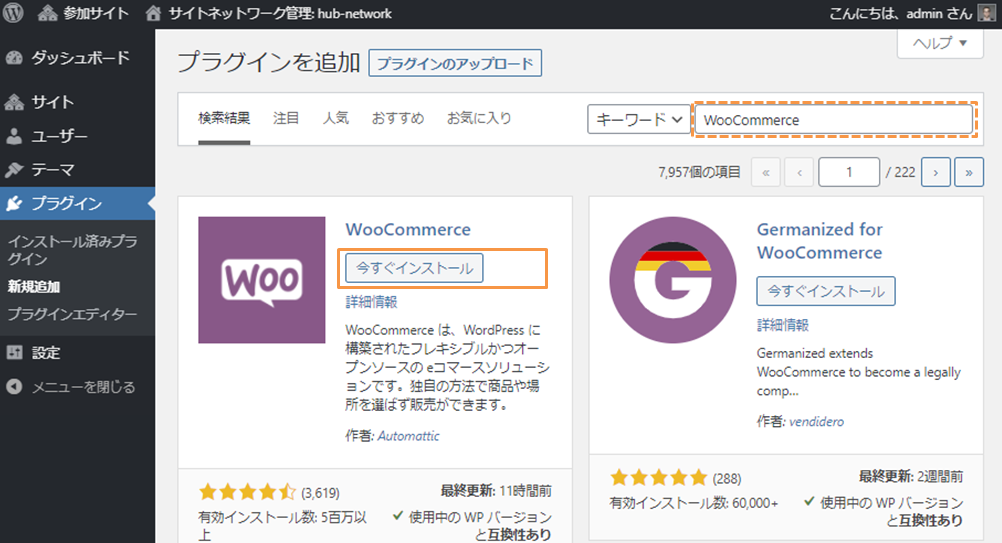The image size is (1002, 543).
Task: Click プラグインのアップロード button
Action: point(455,63)
